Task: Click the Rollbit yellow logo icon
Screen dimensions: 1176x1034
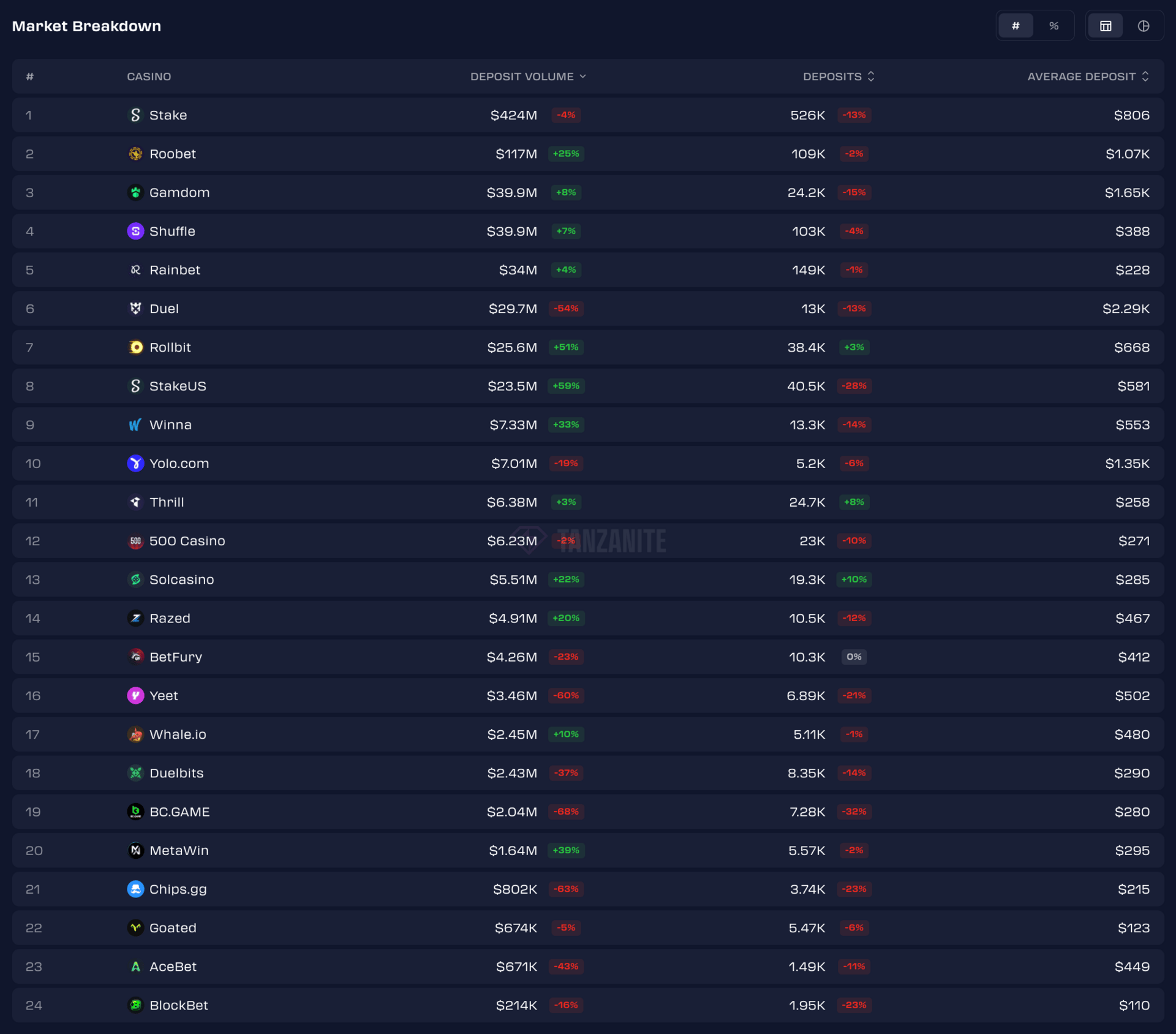Action: pos(135,347)
